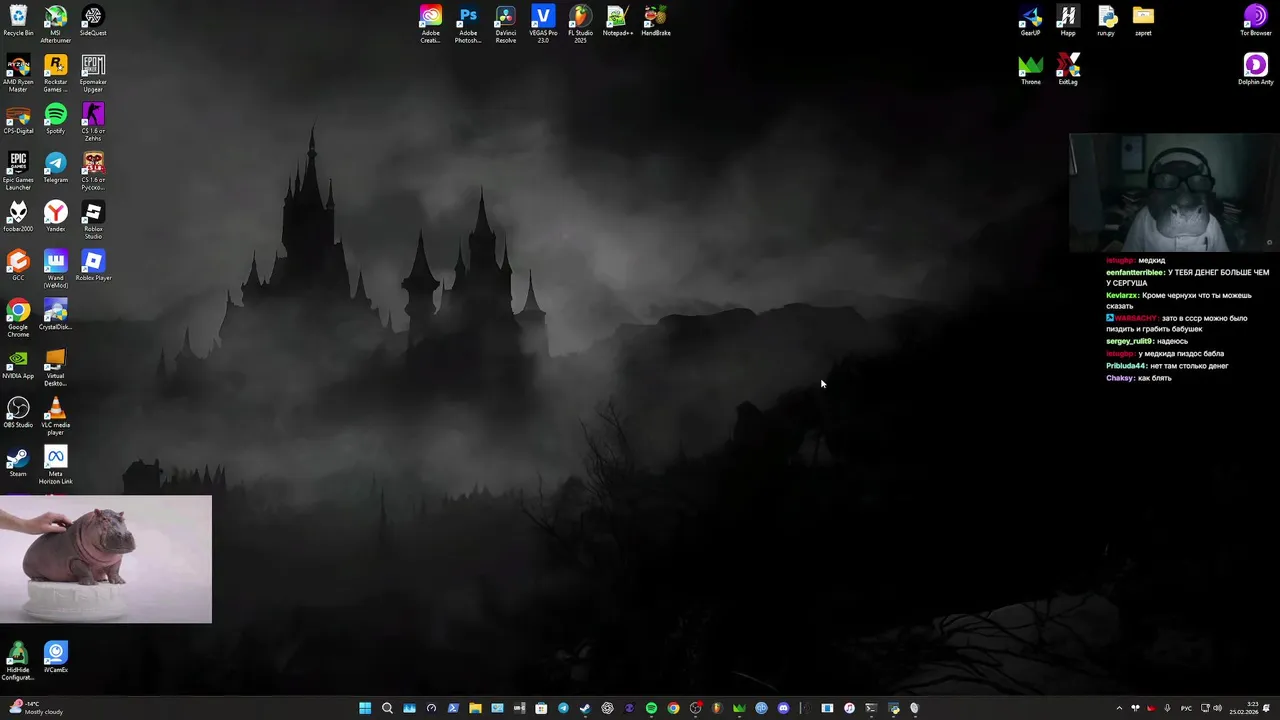
Task: Open Google Chrome desktop shortcut
Action: (x=18, y=318)
